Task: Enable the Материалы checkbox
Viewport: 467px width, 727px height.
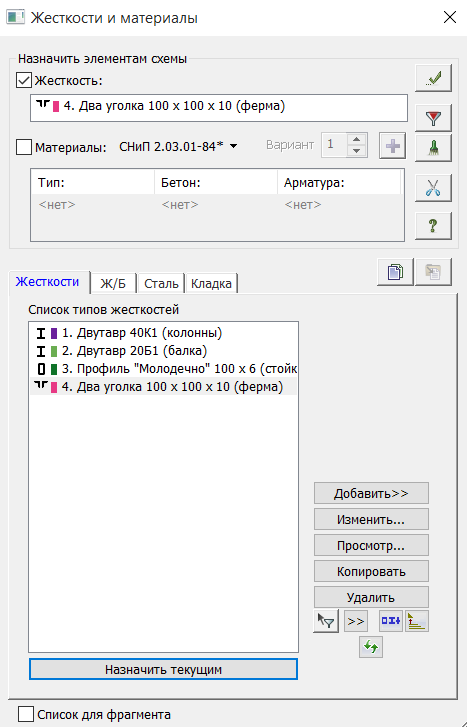Action: 24,147
